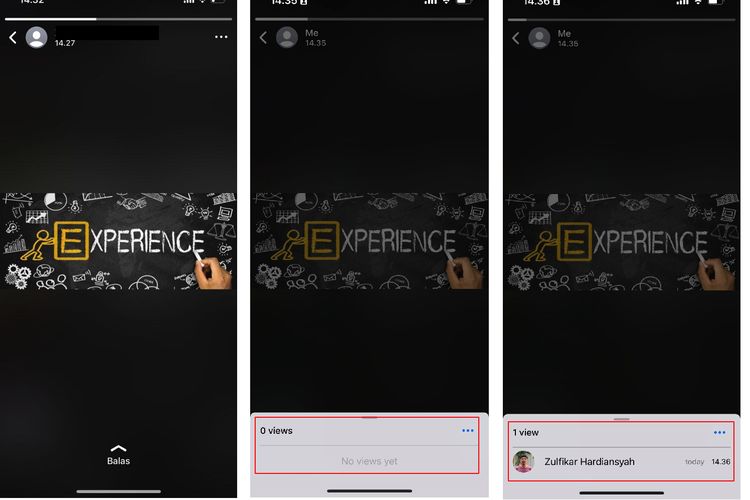Tap the home indicator bar in right phone
750x500 pixels.
[x=621, y=492]
